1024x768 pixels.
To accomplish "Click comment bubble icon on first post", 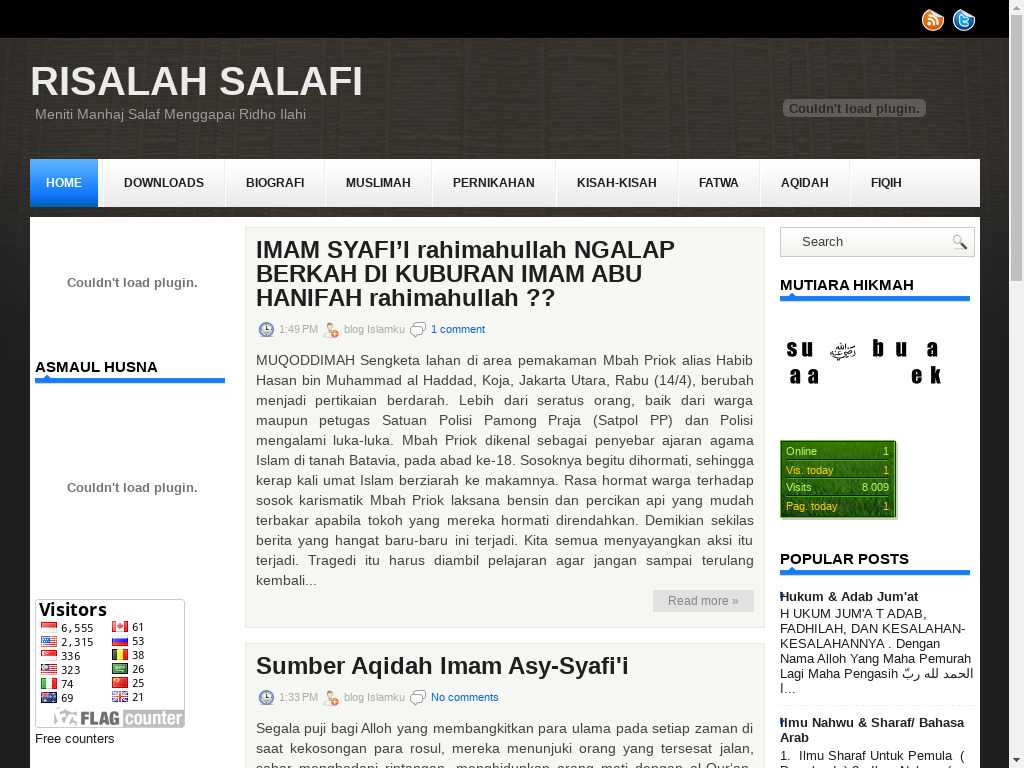I will [x=418, y=330].
